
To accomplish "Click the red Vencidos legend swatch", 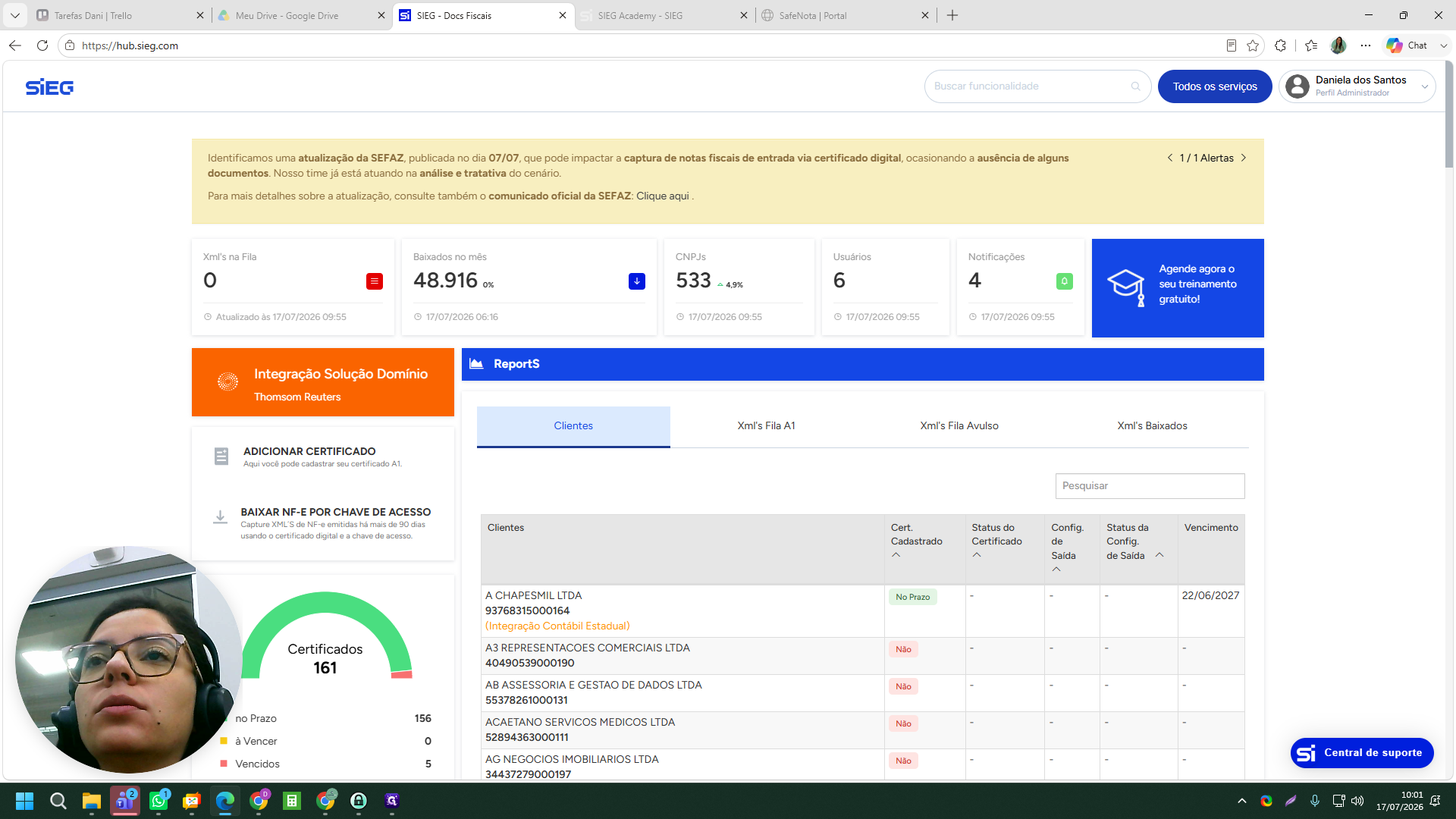I will [224, 764].
